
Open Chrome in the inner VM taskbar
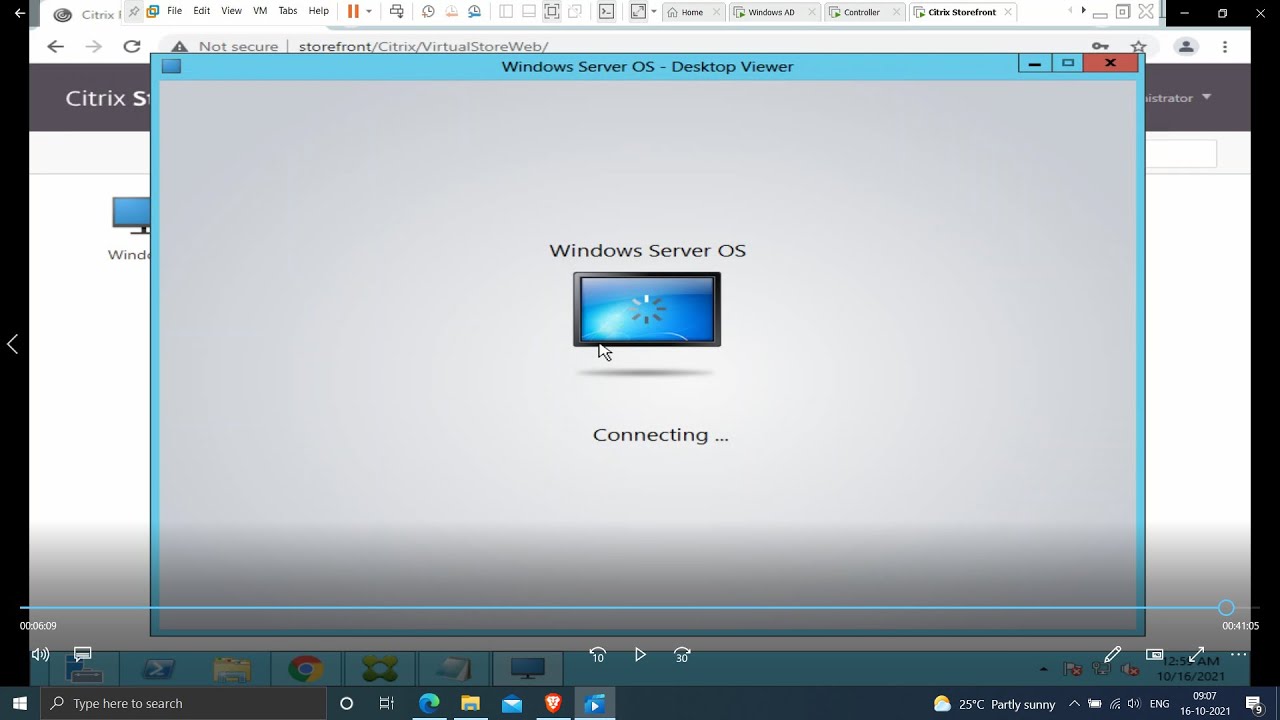(306, 669)
